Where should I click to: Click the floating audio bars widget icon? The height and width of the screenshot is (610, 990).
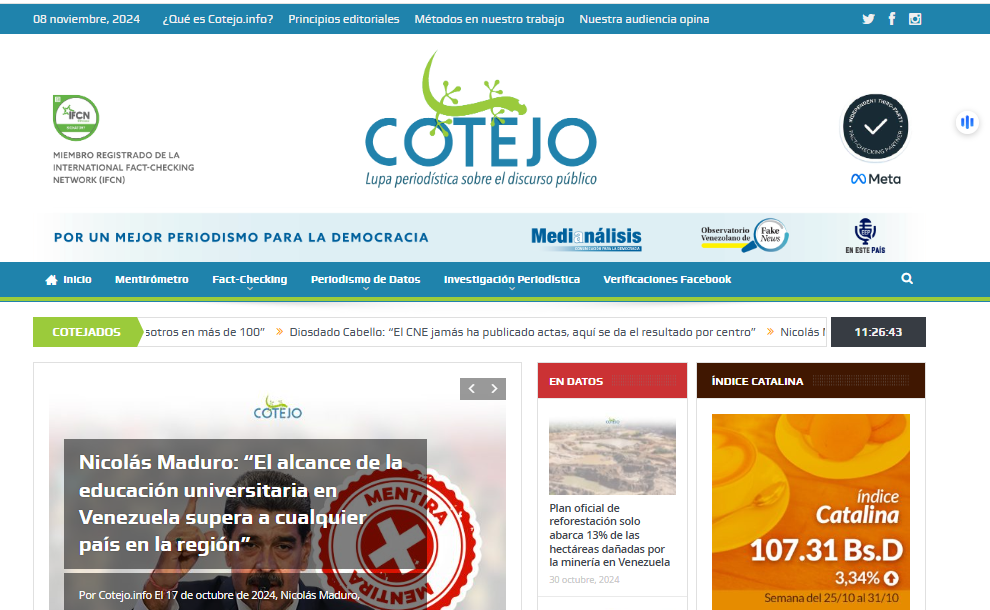pyautogui.click(x=967, y=122)
